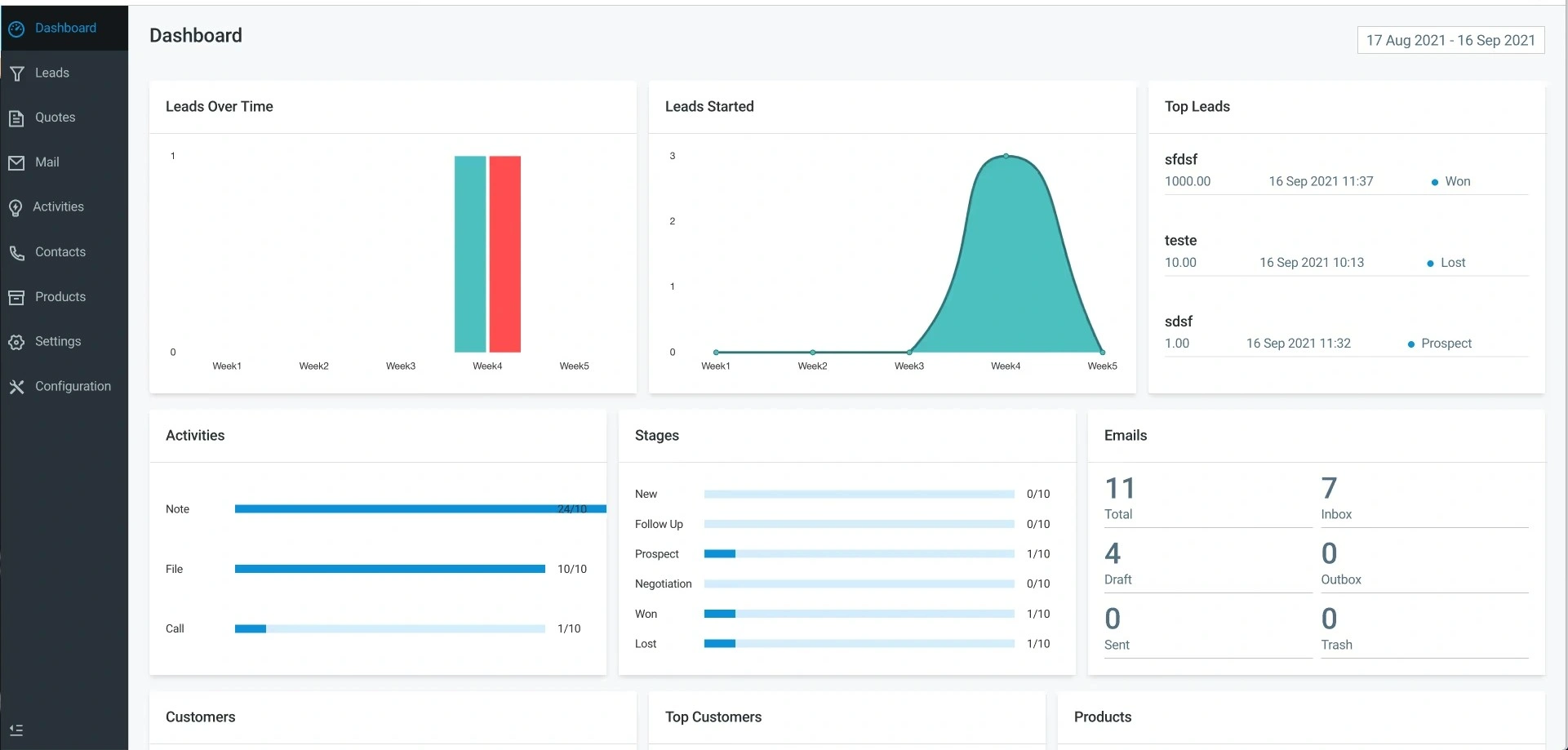Click the Inbox emails count 7

(x=1329, y=488)
